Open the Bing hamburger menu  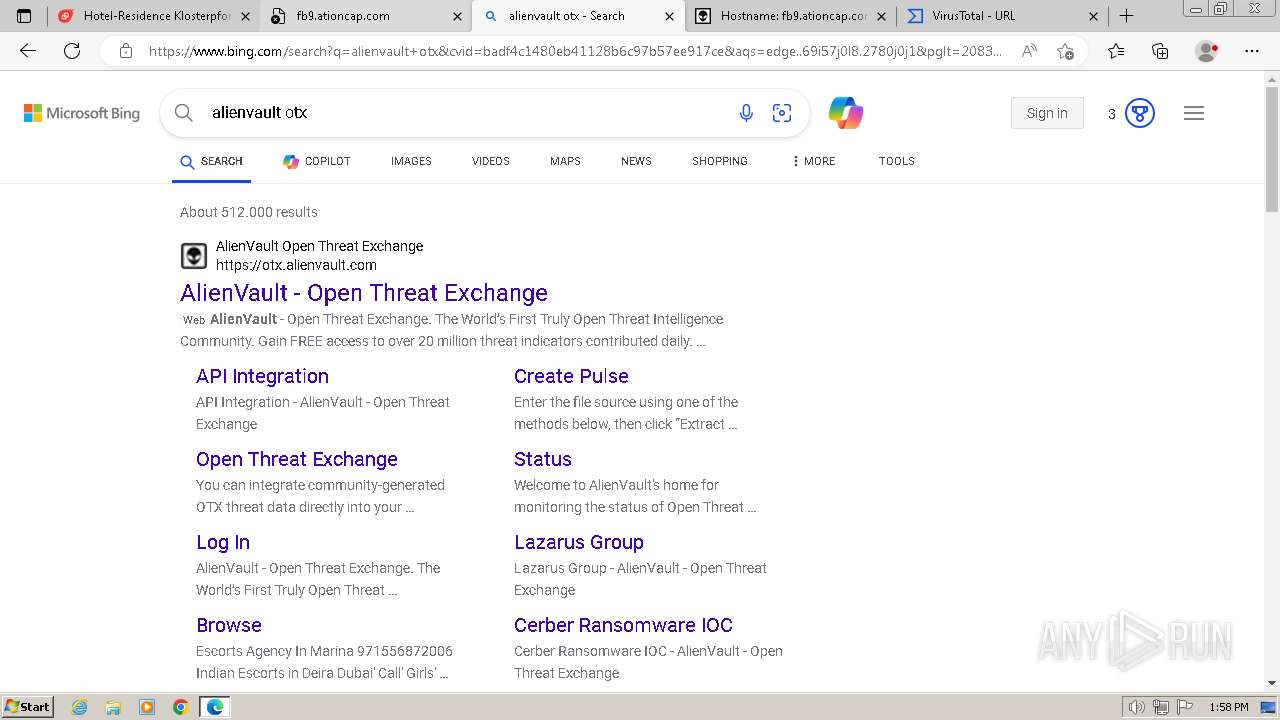pyautogui.click(x=1194, y=113)
